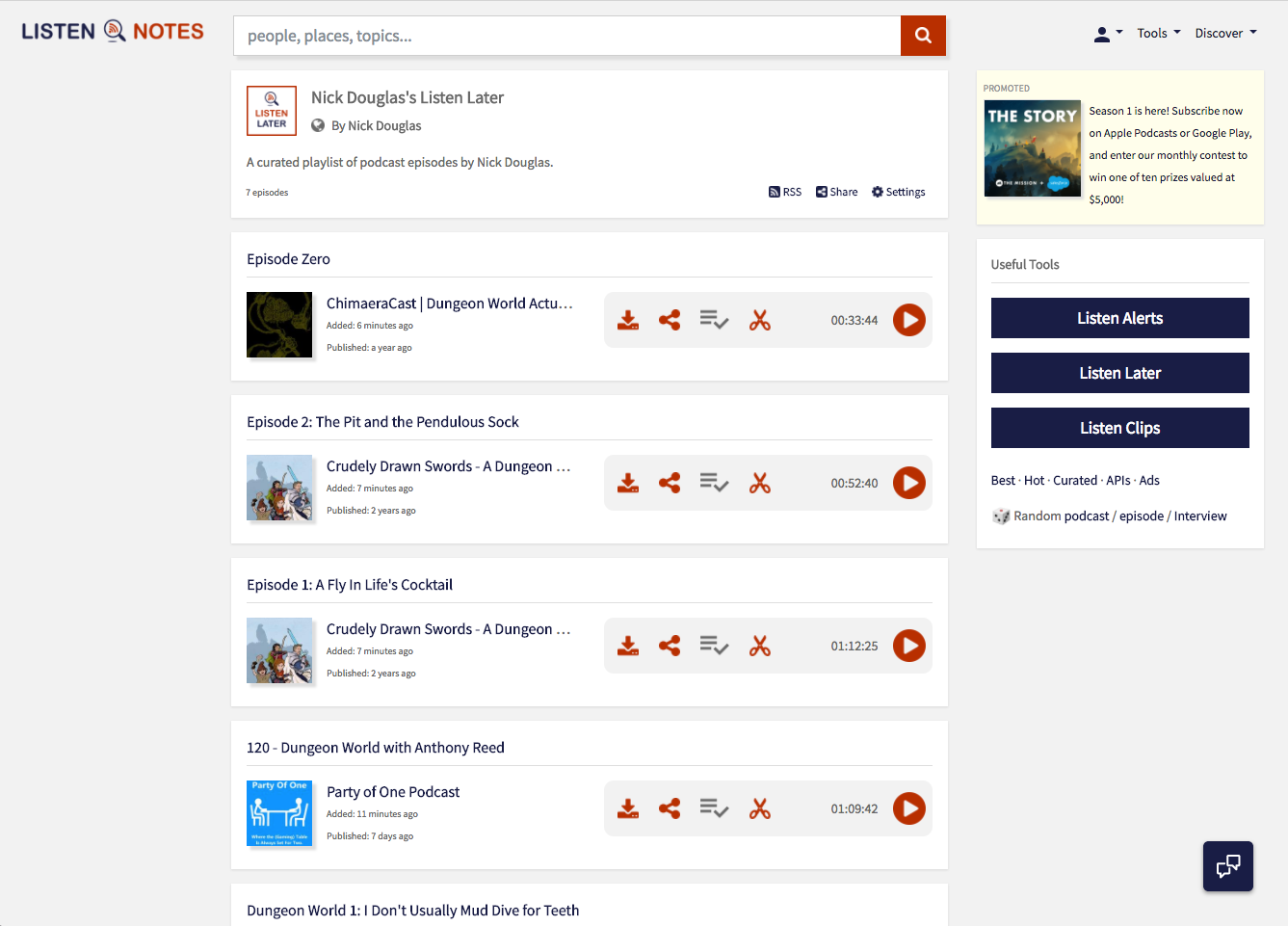Open the Party of One Podcast link

pos(393,792)
